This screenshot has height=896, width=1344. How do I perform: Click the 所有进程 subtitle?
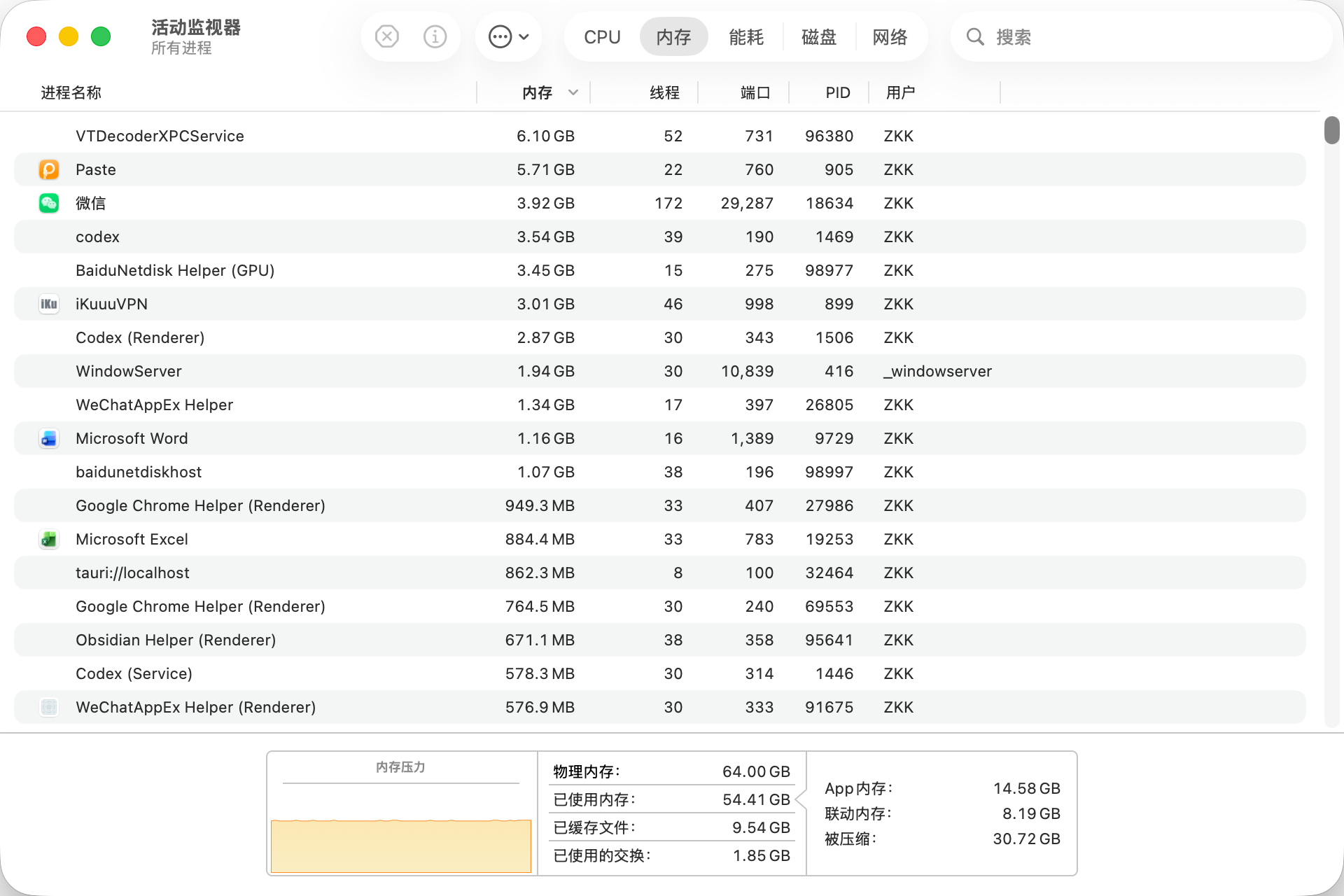point(181,48)
